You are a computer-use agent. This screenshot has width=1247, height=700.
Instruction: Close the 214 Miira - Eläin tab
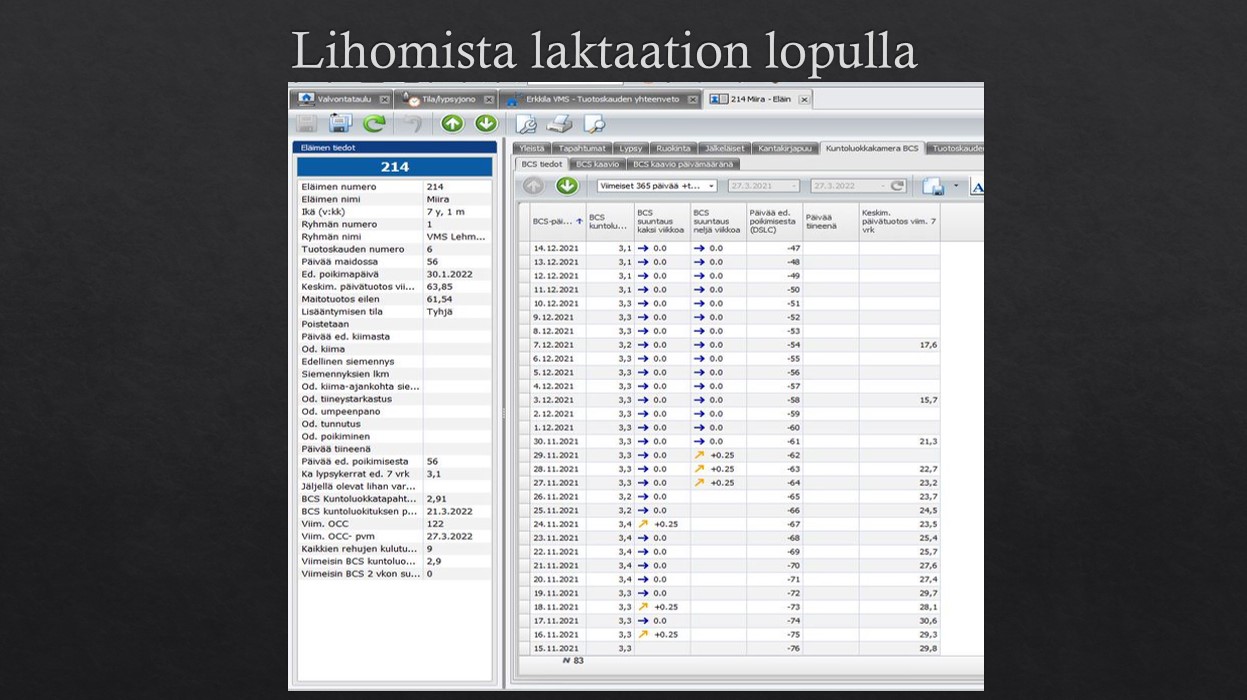804,100
